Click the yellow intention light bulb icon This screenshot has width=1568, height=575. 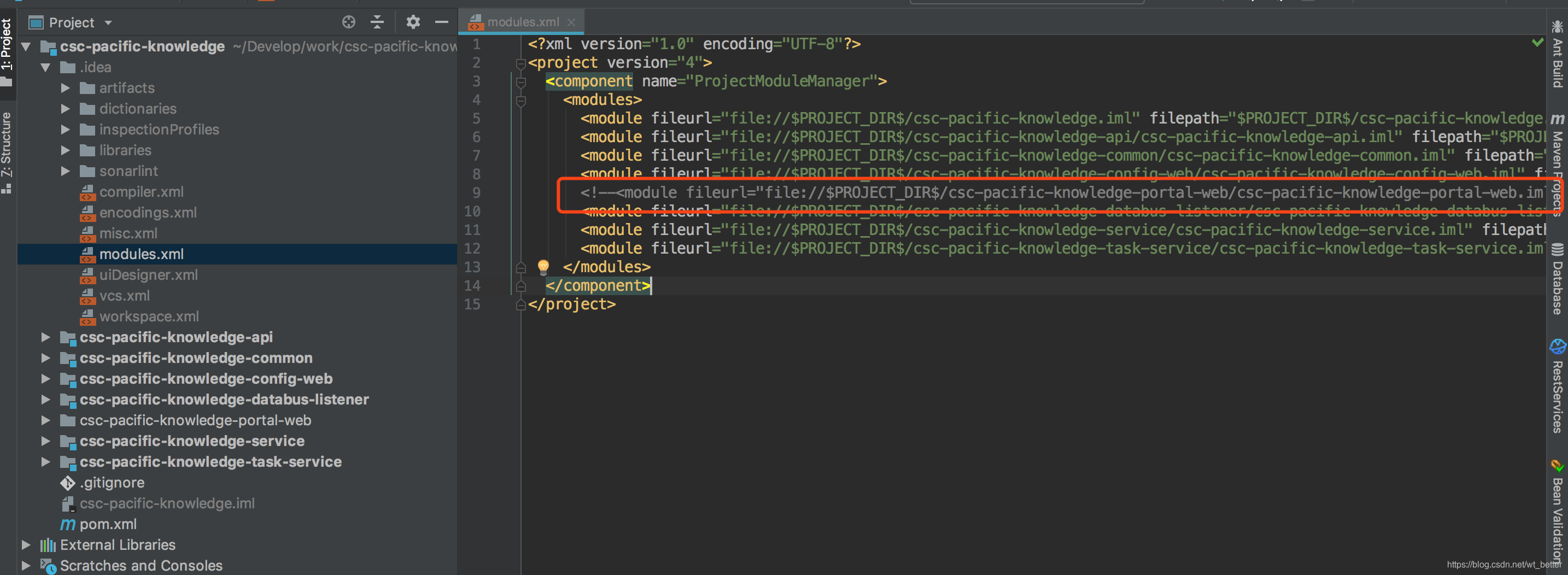click(x=543, y=267)
